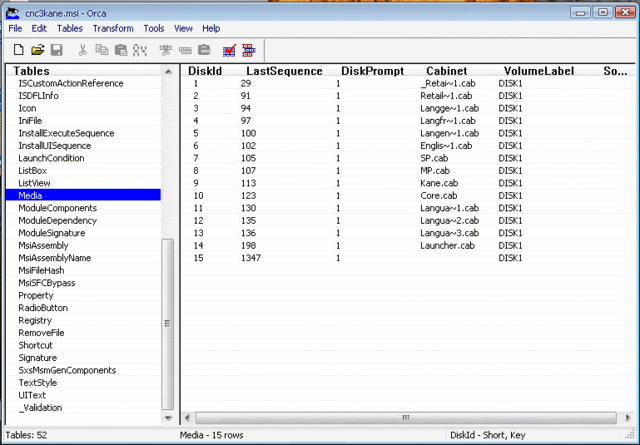This screenshot has width=640, height=445.
Task: Click the Orca whale application icon
Action: click(12, 13)
